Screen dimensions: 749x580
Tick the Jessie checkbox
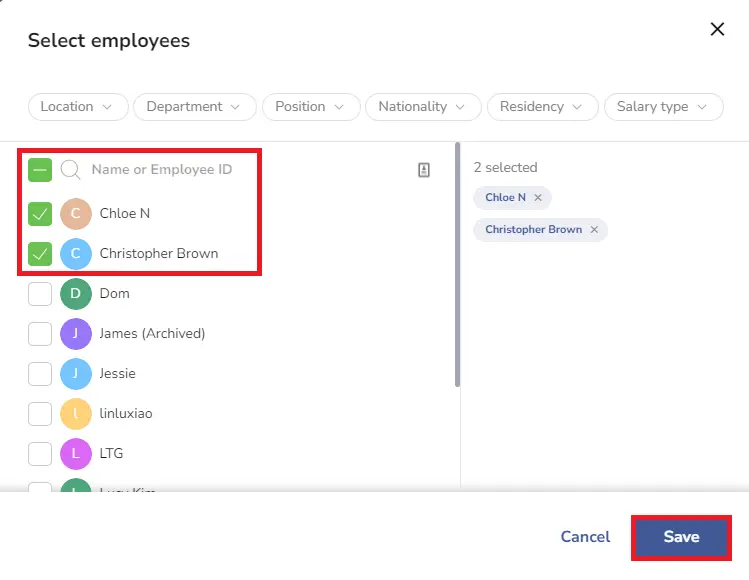click(x=40, y=374)
